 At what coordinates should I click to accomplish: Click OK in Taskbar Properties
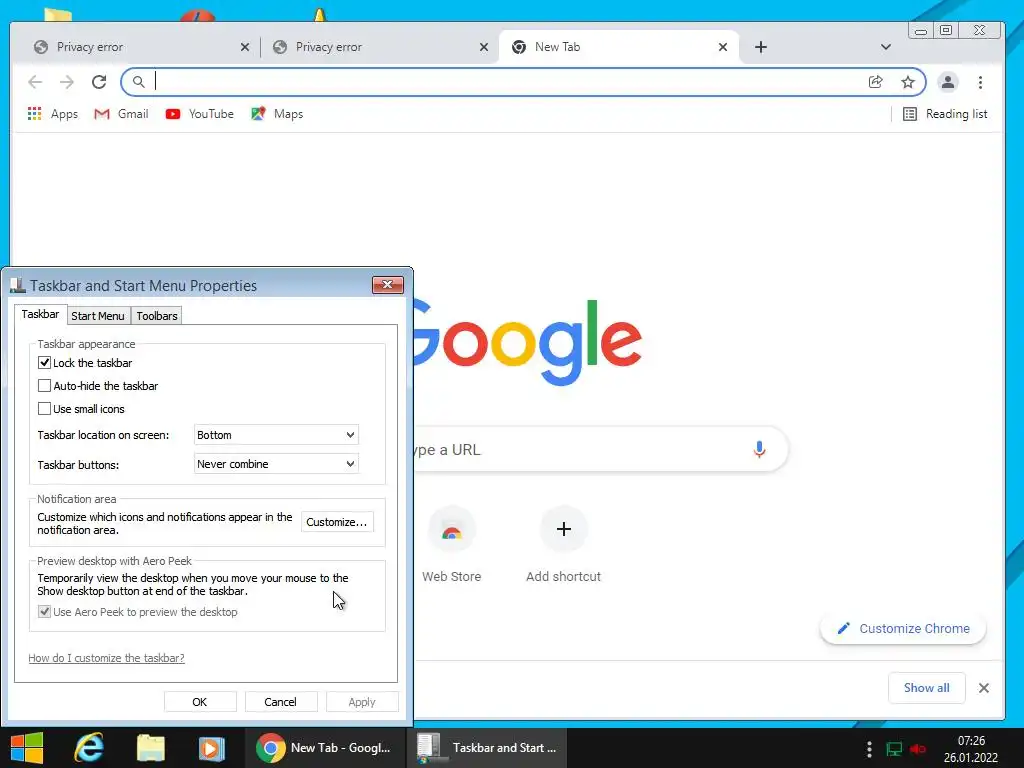pyautogui.click(x=200, y=701)
